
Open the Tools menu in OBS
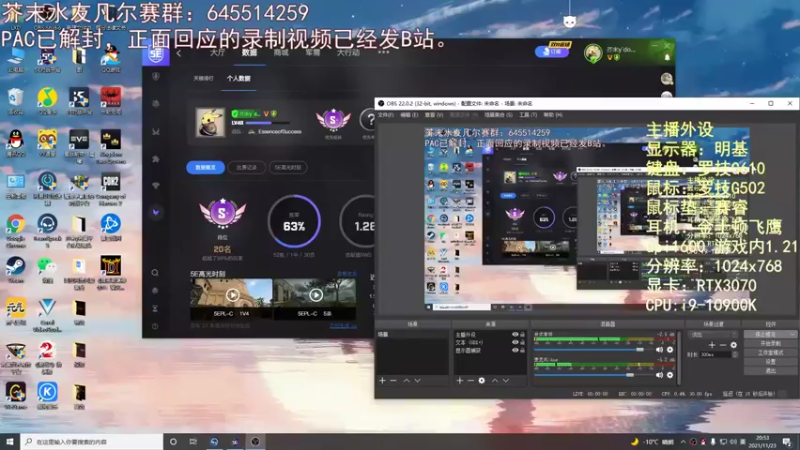point(528,115)
